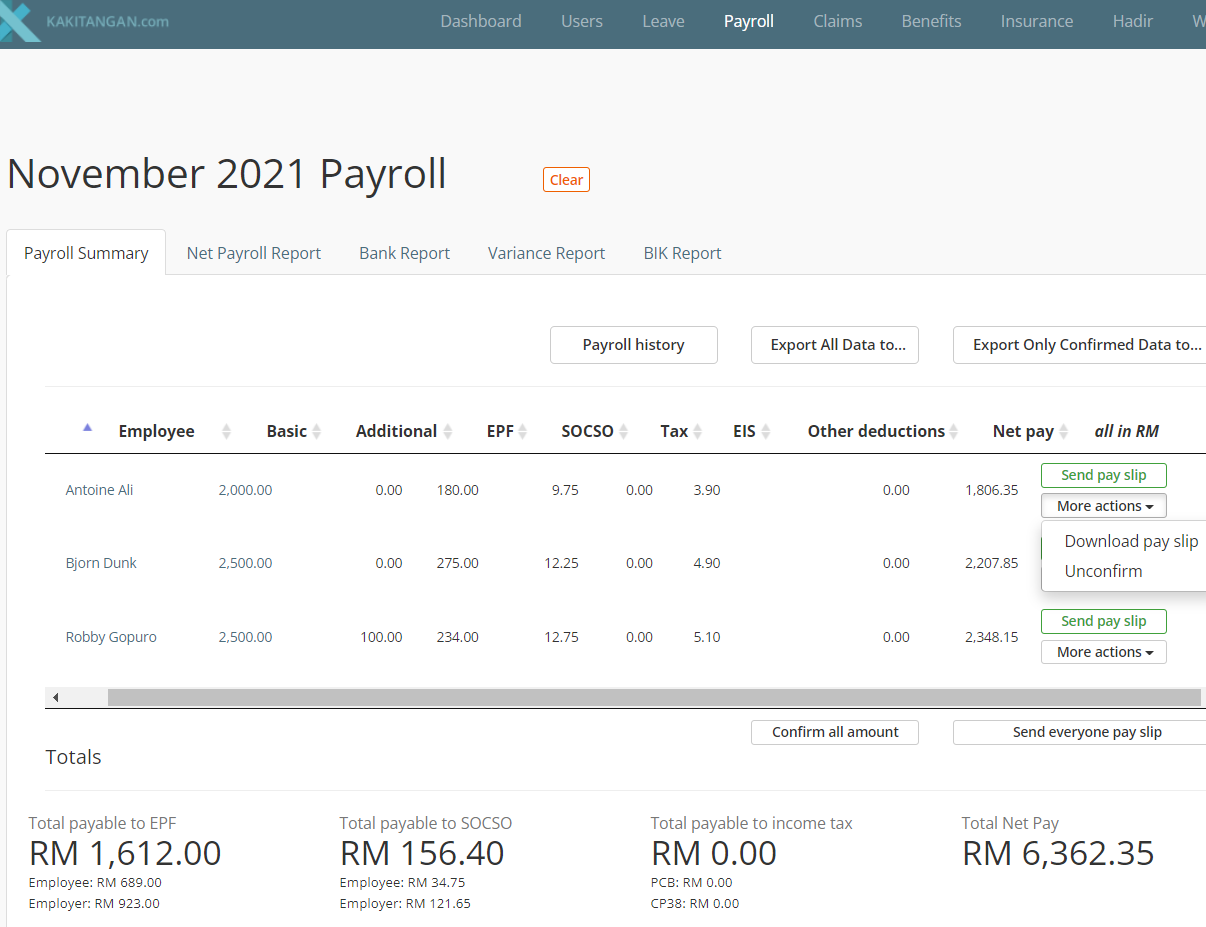Click Confirm all amount
The height and width of the screenshot is (927, 1206).
click(x=834, y=732)
